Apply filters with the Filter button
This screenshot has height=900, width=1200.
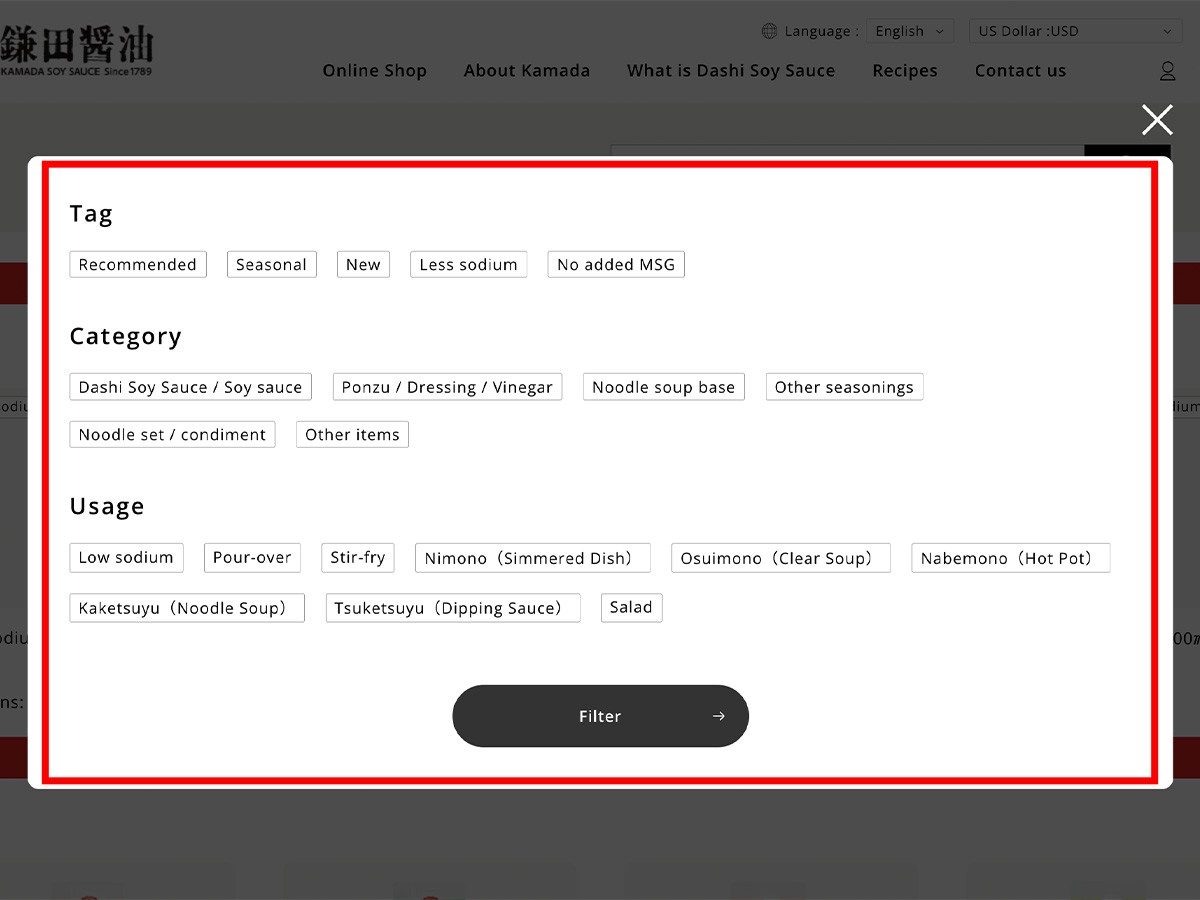[600, 716]
